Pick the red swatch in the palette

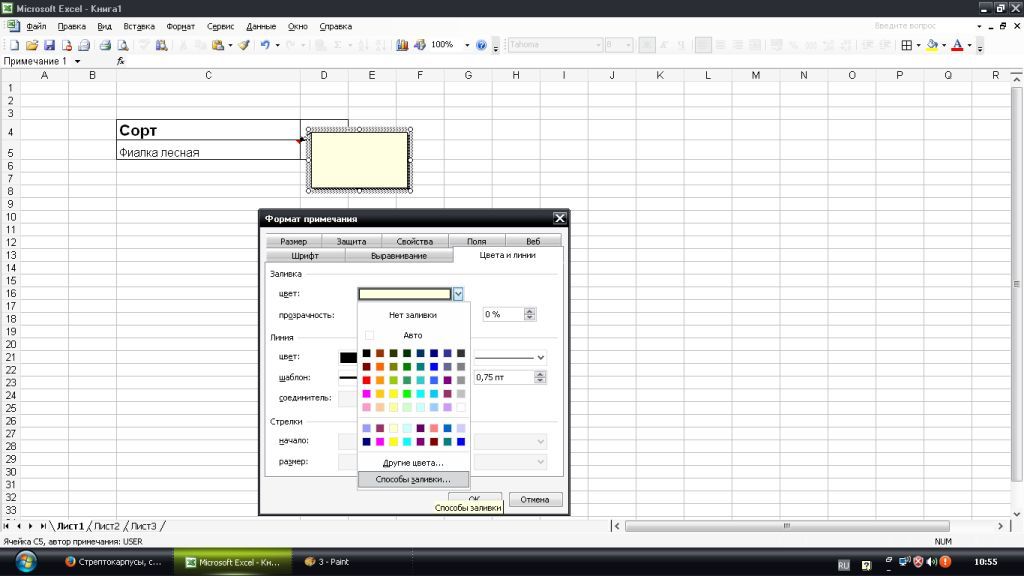[x=367, y=380]
